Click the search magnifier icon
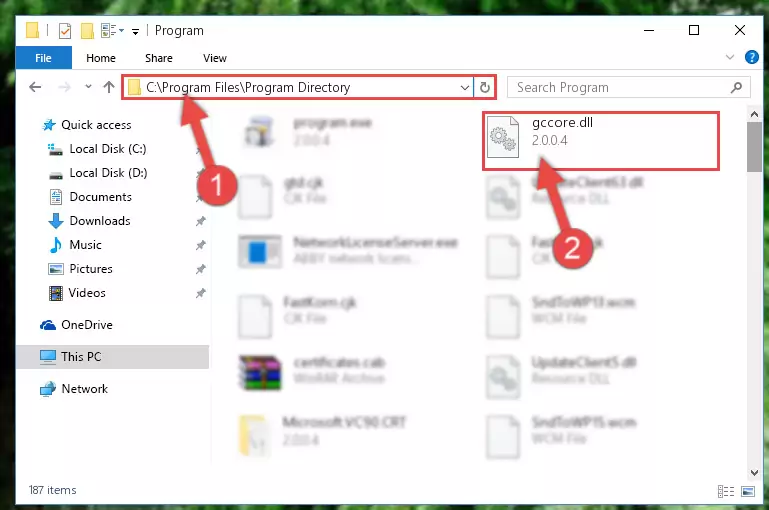Image resolution: width=769 pixels, height=510 pixels. (x=736, y=87)
